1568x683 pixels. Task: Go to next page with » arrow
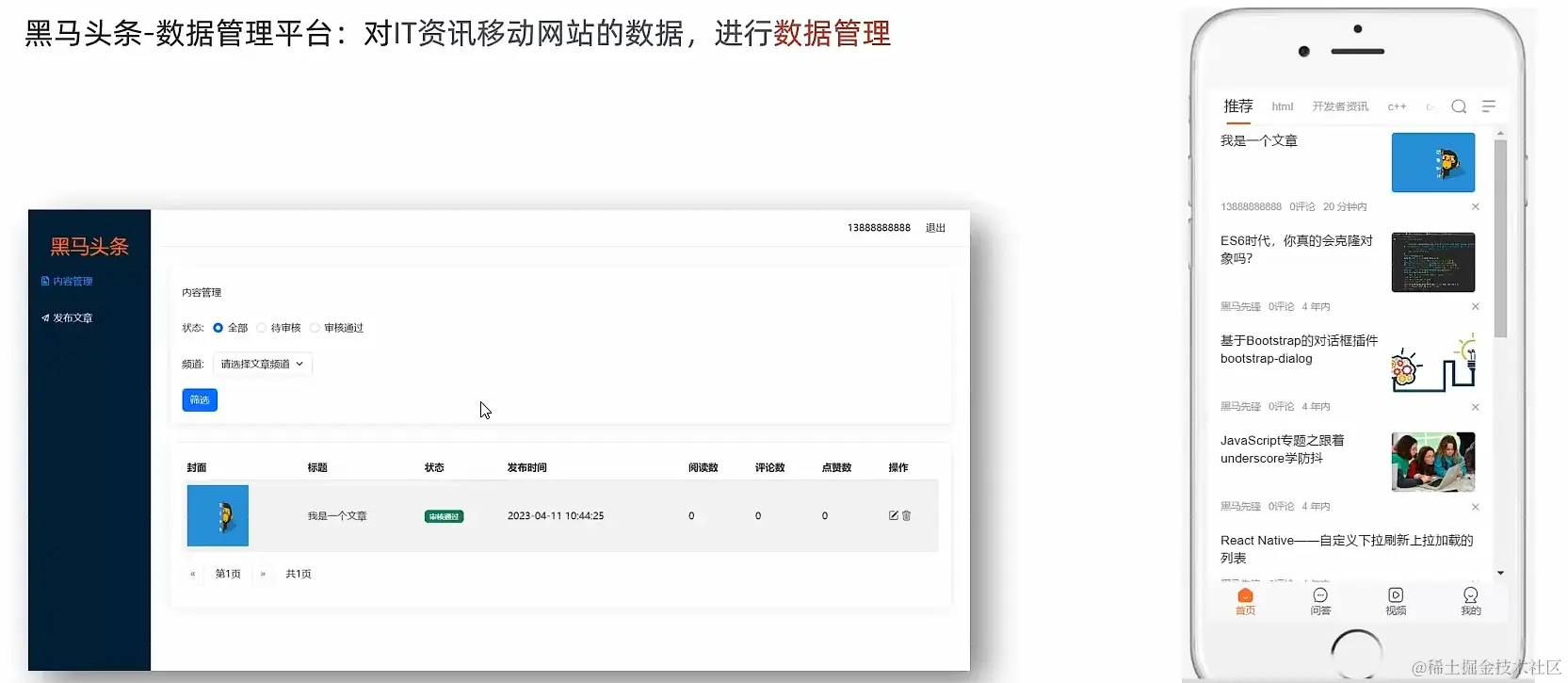coord(263,574)
